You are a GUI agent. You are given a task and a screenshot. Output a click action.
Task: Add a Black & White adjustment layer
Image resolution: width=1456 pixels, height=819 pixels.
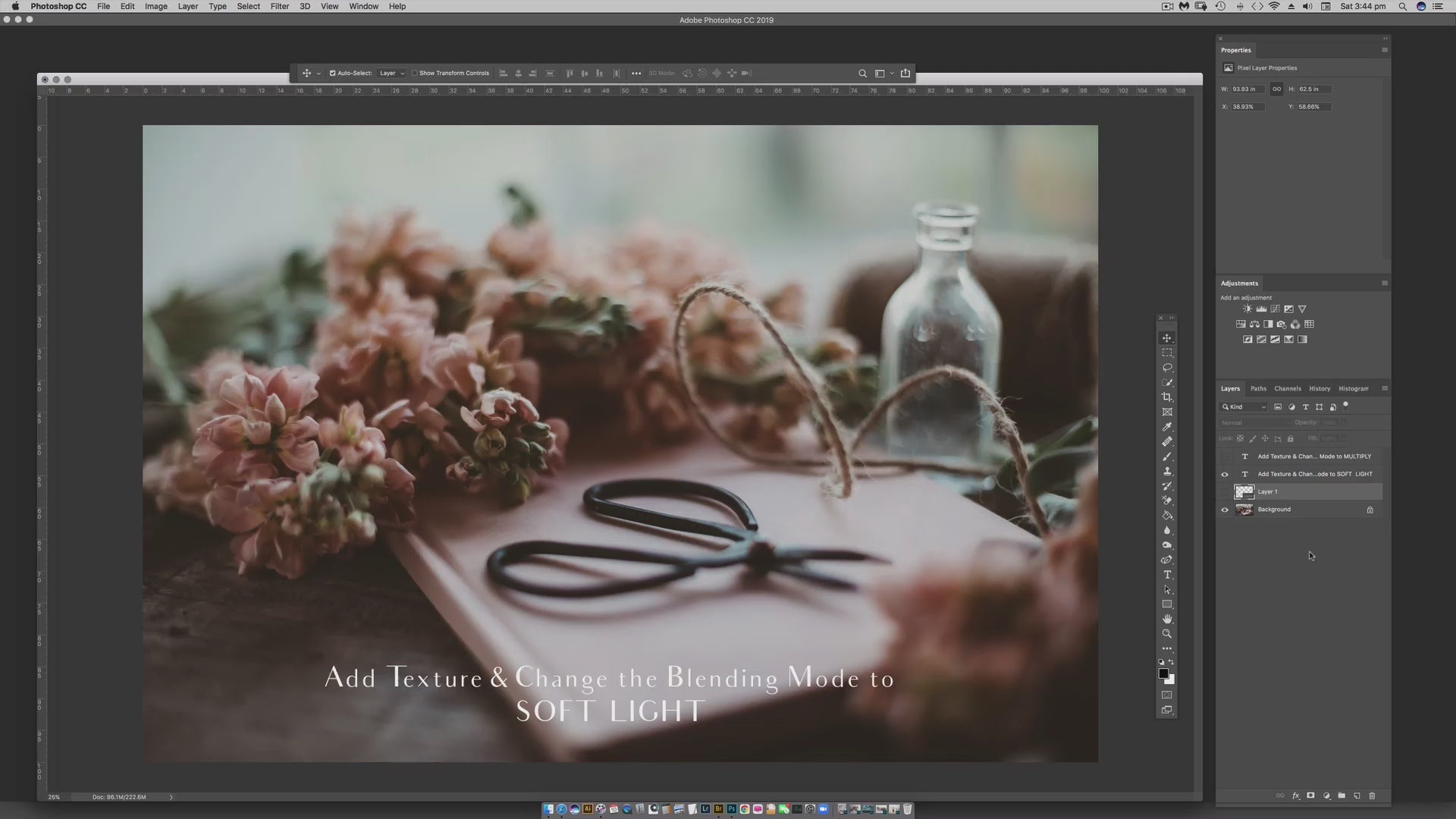[1268, 325]
